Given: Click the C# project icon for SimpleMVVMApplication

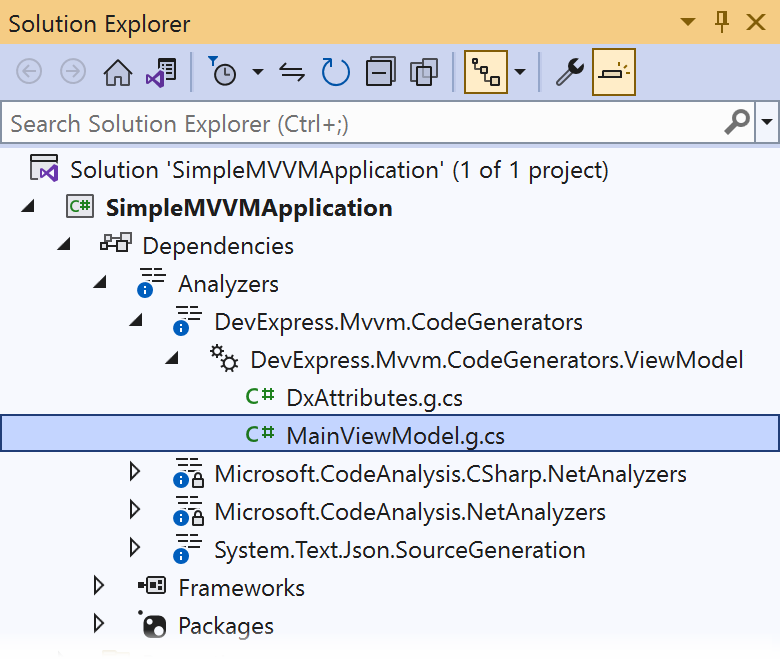Looking at the screenshot, I should 80,206.
